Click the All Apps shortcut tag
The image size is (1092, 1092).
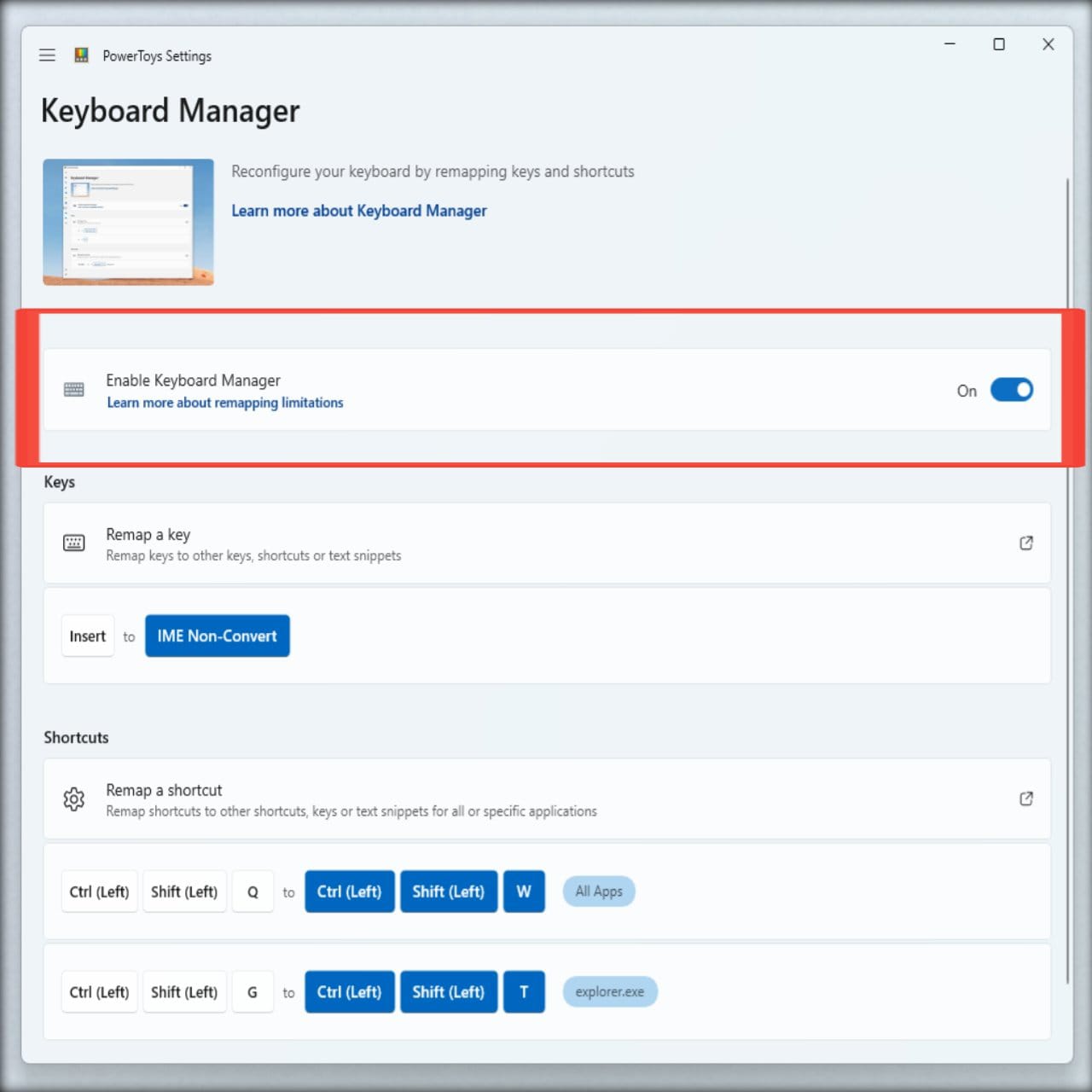pos(598,892)
